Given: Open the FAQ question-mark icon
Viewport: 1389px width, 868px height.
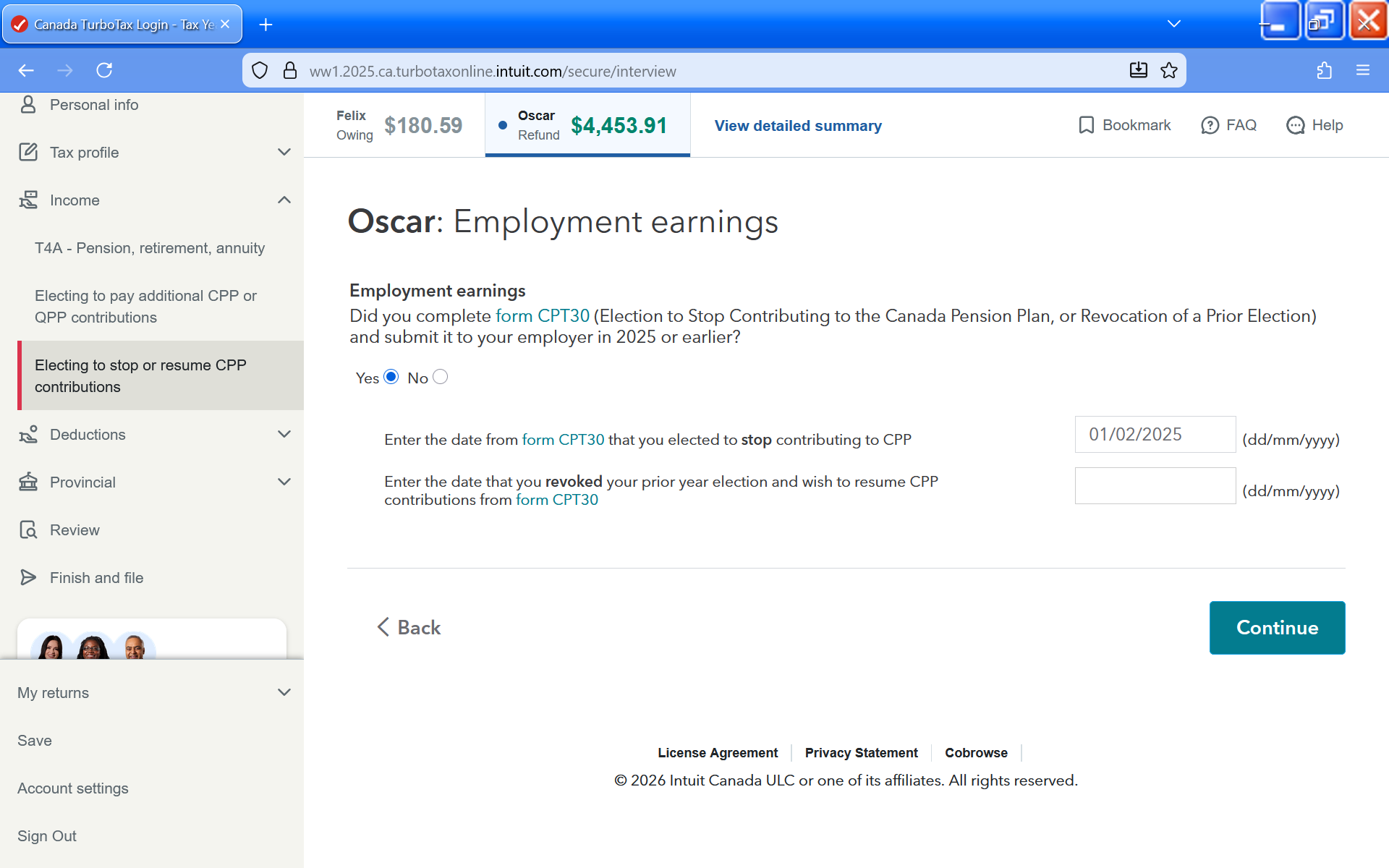Looking at the screenshot, I should 1210,125.
